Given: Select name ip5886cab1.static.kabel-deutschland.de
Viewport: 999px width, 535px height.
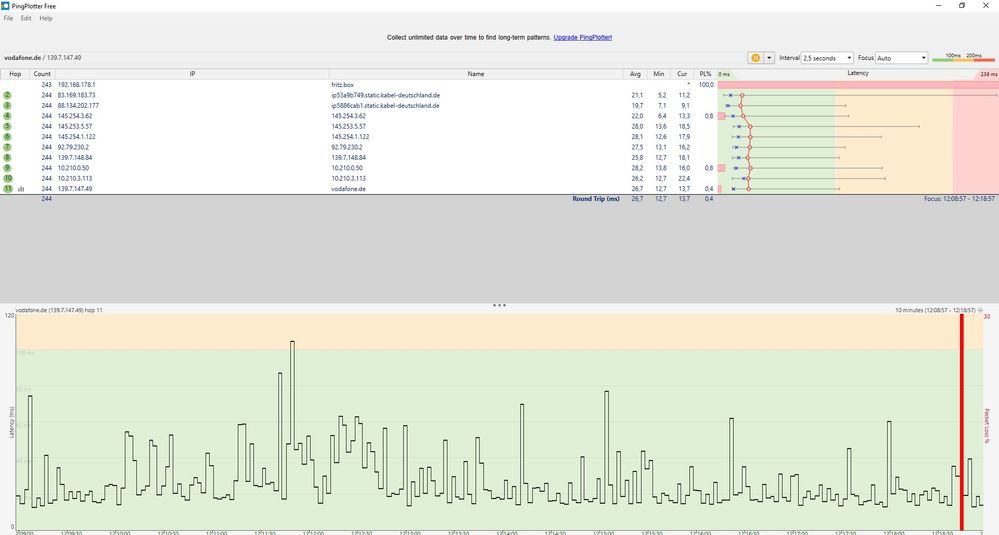Looking at the screenshot, I should tap(385, 106).
